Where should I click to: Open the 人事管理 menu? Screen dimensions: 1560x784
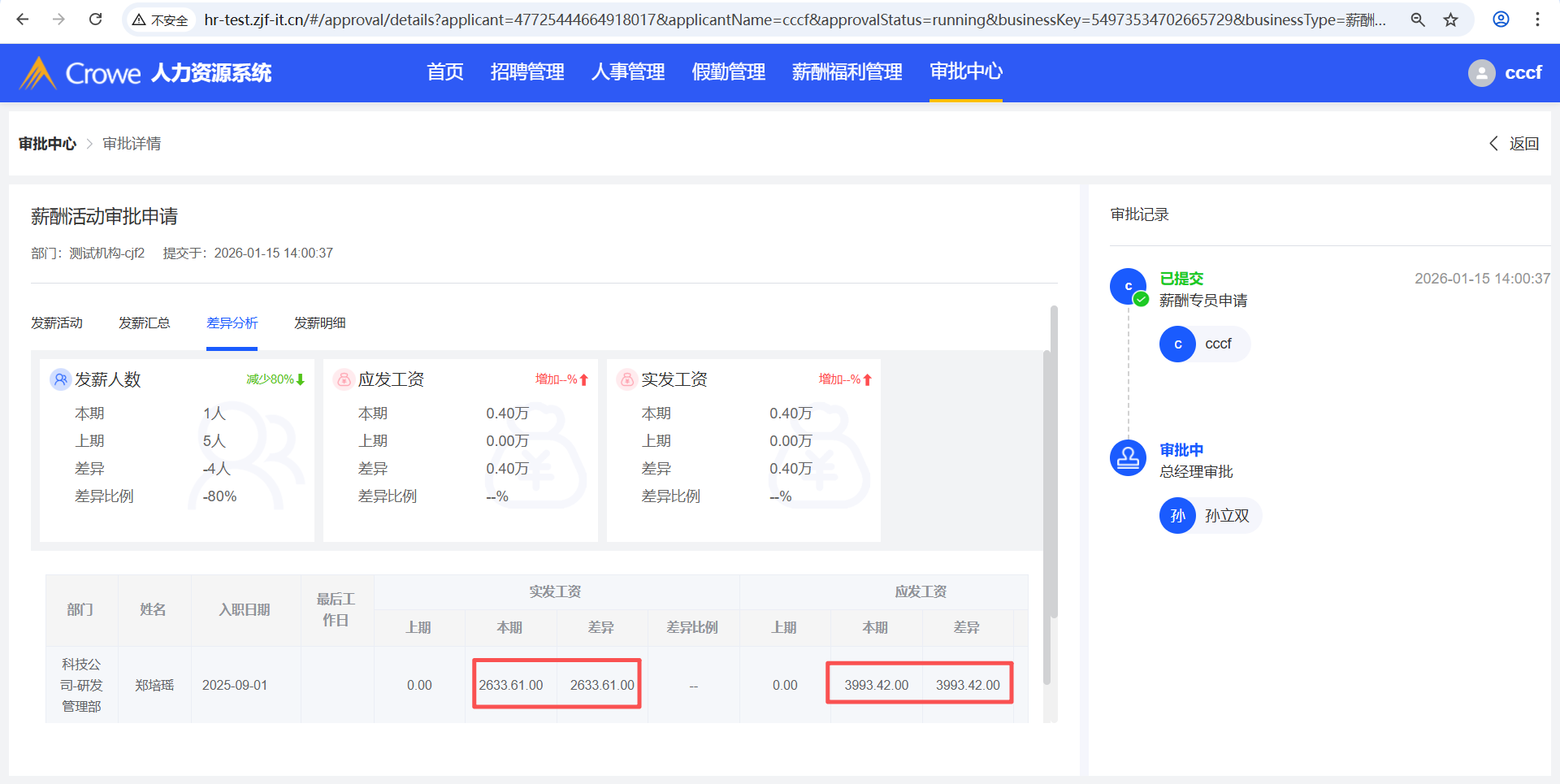pos(628,72)
